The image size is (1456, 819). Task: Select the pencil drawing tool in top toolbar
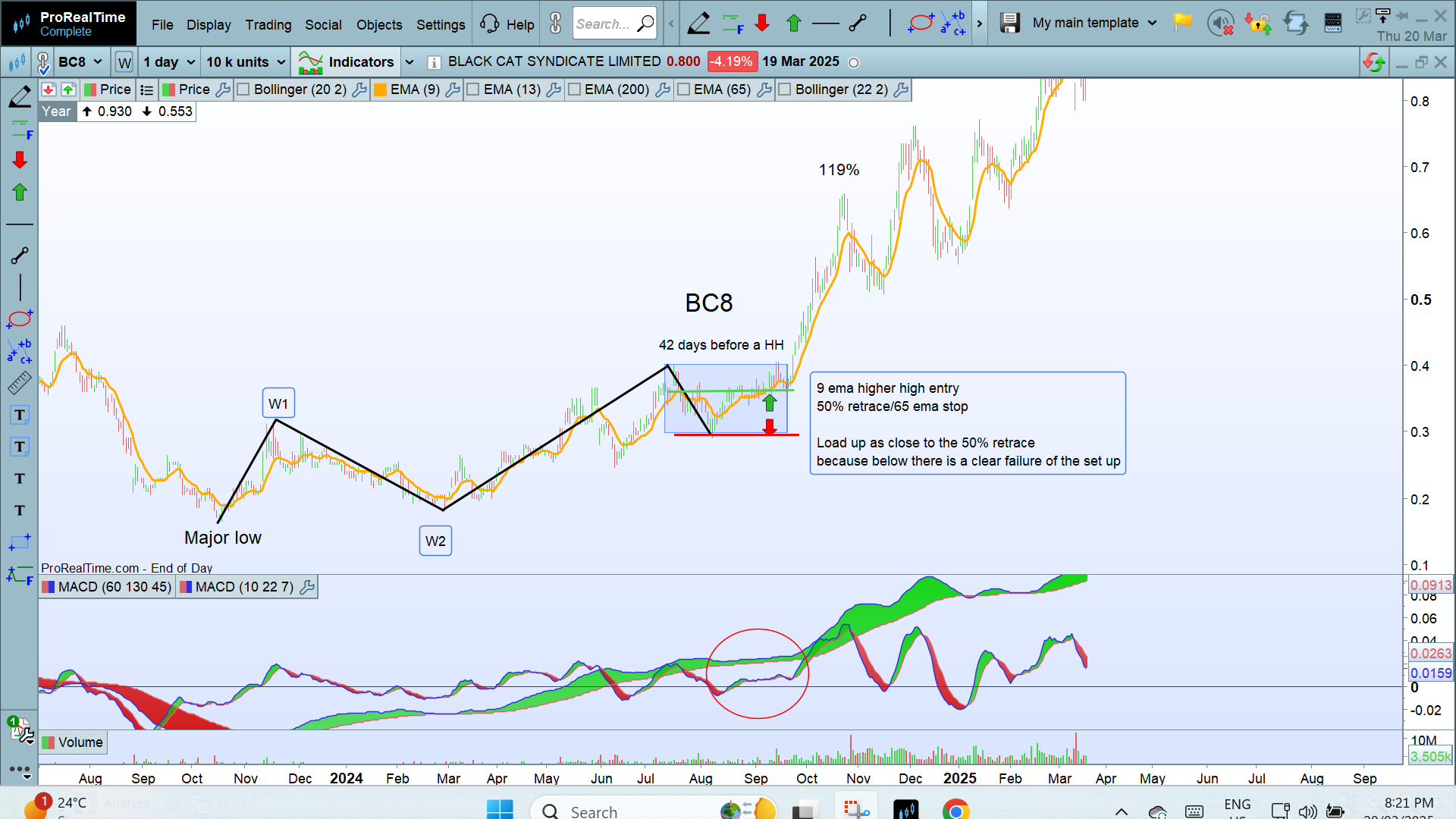(x=698, y=24)
